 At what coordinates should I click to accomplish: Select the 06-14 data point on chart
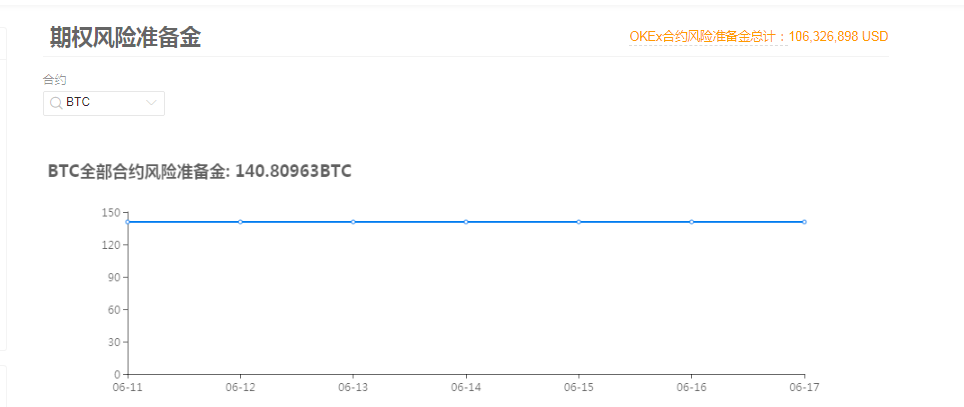[466, 222]
